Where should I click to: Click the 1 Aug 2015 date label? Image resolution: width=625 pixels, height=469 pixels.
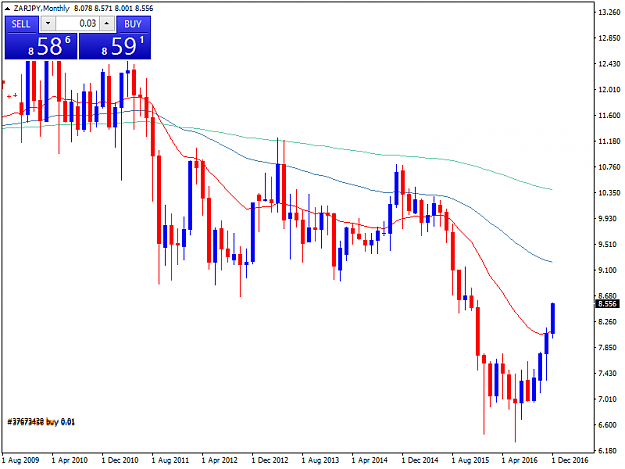click(x=470, y=460)
